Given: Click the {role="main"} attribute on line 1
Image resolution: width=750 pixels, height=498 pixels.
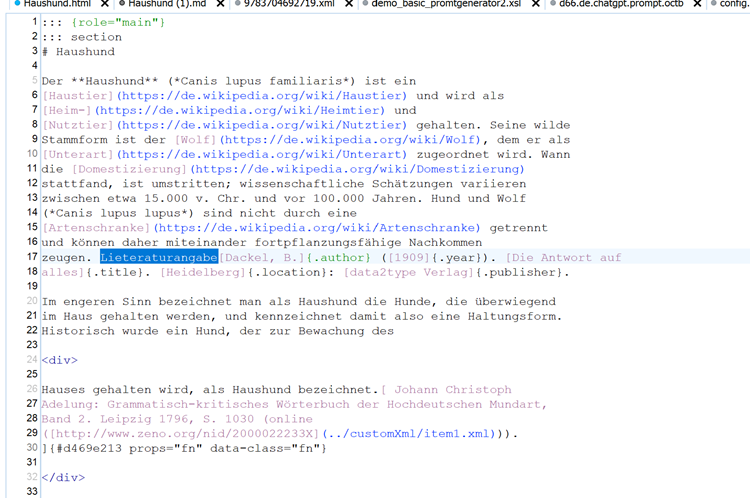Looking at the screenshot, I should (118, 22).
